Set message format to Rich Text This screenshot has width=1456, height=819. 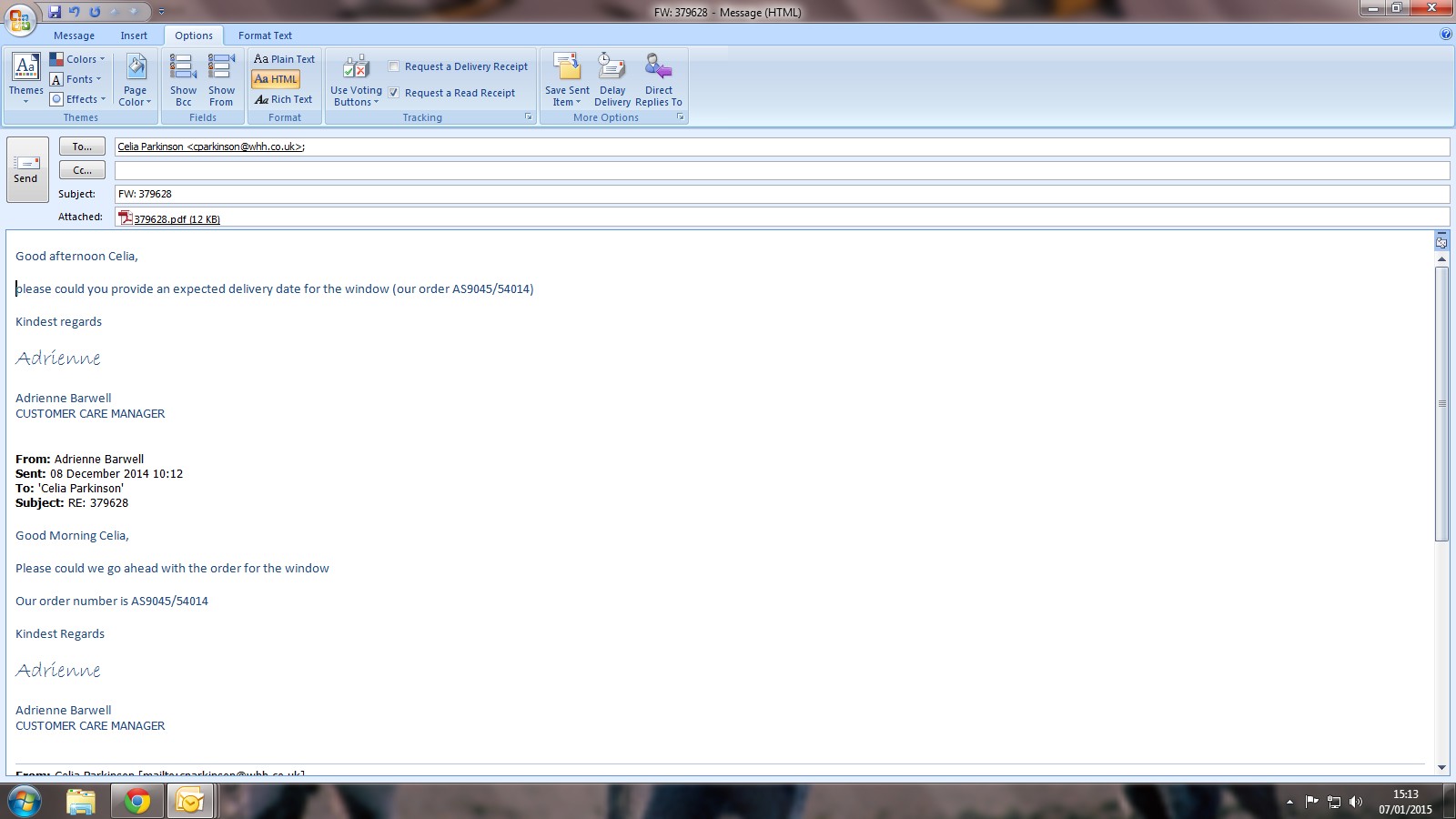point(283,99)
